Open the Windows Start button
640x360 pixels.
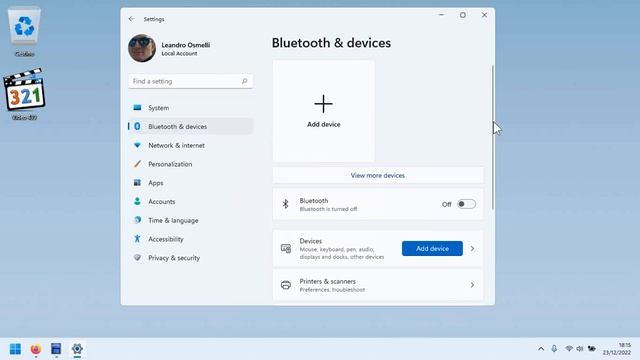click(15, 349)
